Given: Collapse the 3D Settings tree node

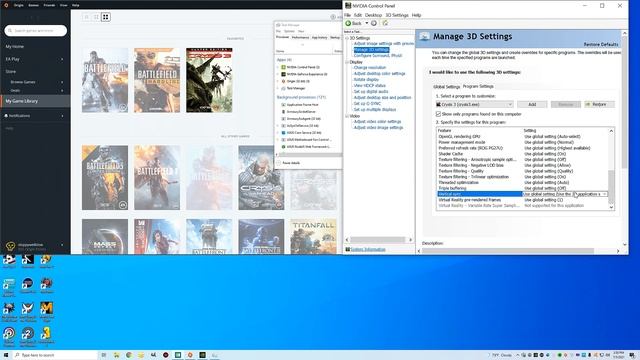Looking at the screenshot, I should (347, 38).
